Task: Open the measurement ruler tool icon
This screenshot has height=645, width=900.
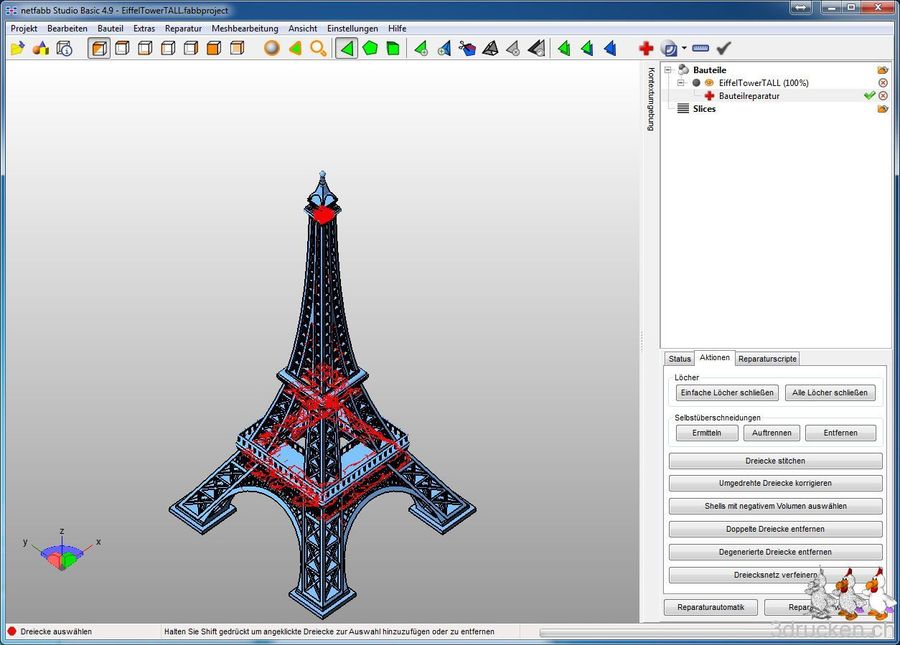Action: [x=700, y=47]
